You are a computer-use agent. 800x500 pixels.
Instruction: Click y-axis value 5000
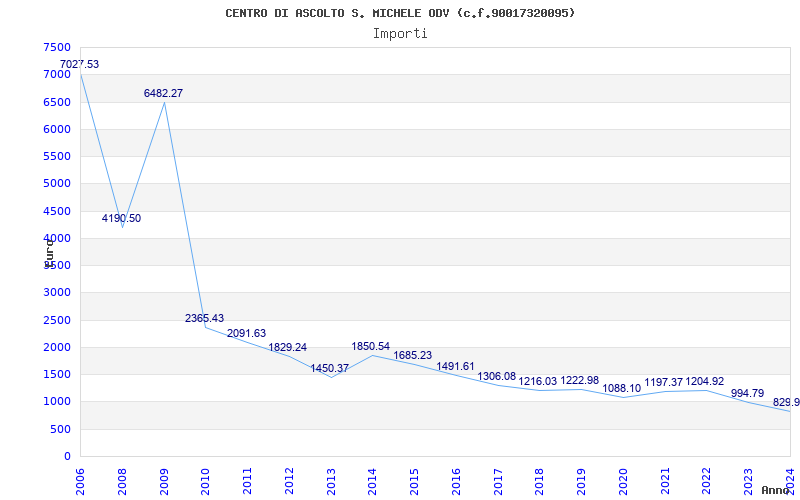[57, 184]
